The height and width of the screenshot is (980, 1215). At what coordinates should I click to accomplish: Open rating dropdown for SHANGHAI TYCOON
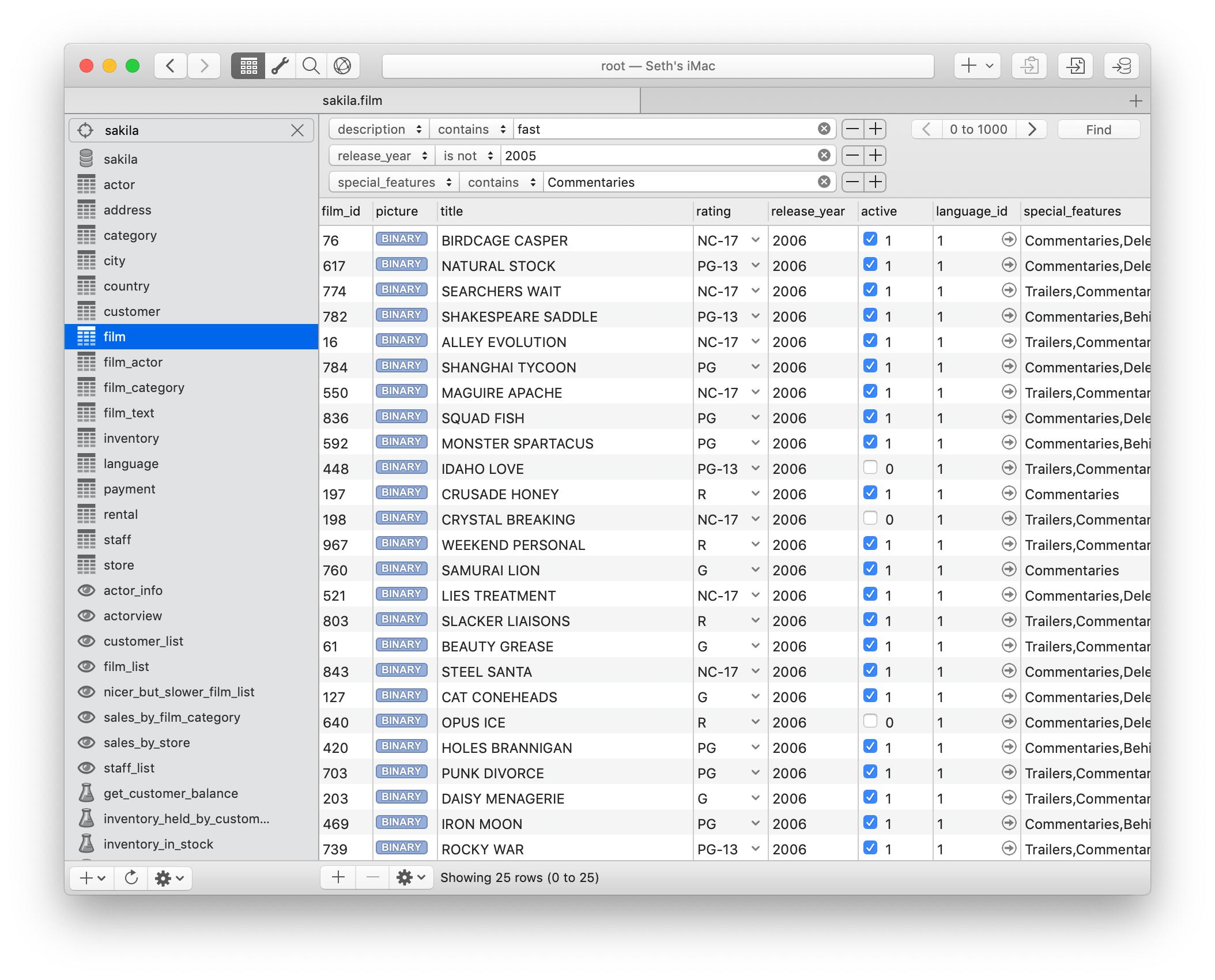pyautogui.click(x=755, y=367)
